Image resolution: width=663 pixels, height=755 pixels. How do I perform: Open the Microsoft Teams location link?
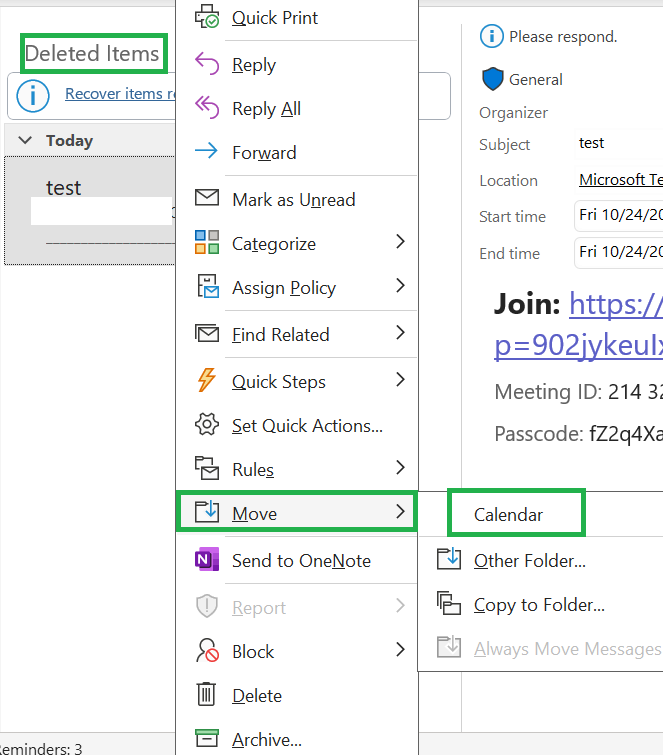pos(621,180)
